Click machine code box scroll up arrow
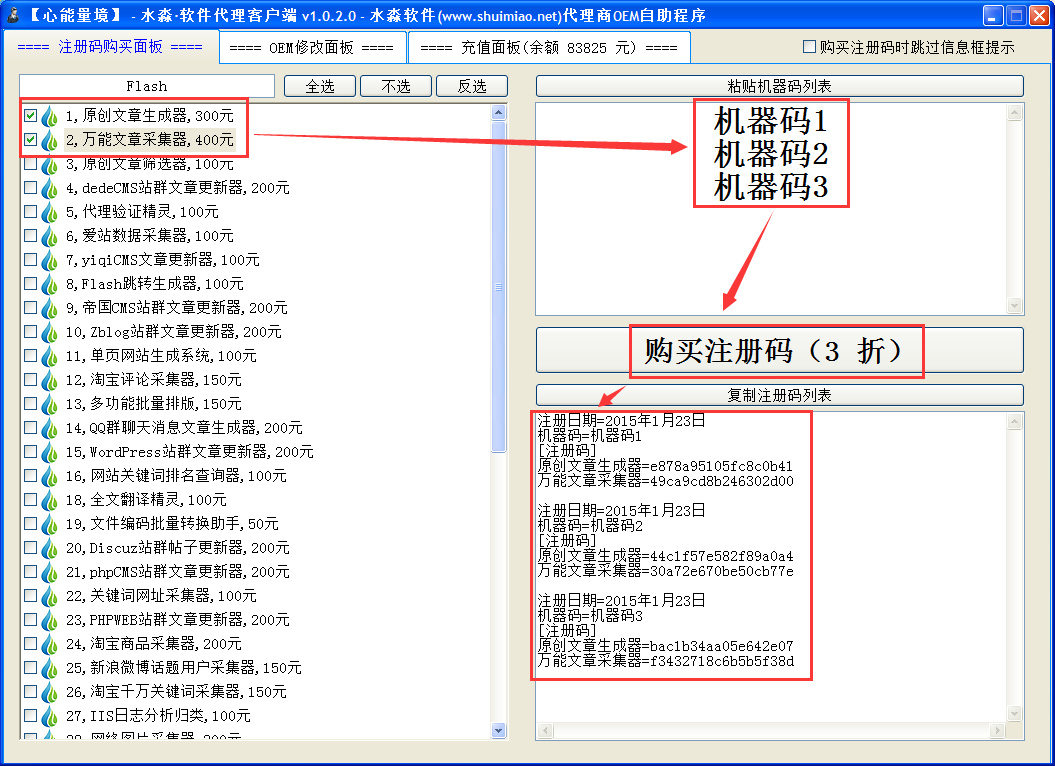 click(x=1015, y=112)
